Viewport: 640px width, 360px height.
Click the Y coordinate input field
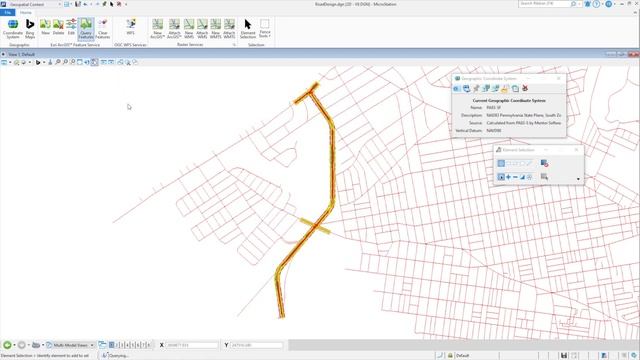click(256, 345)
